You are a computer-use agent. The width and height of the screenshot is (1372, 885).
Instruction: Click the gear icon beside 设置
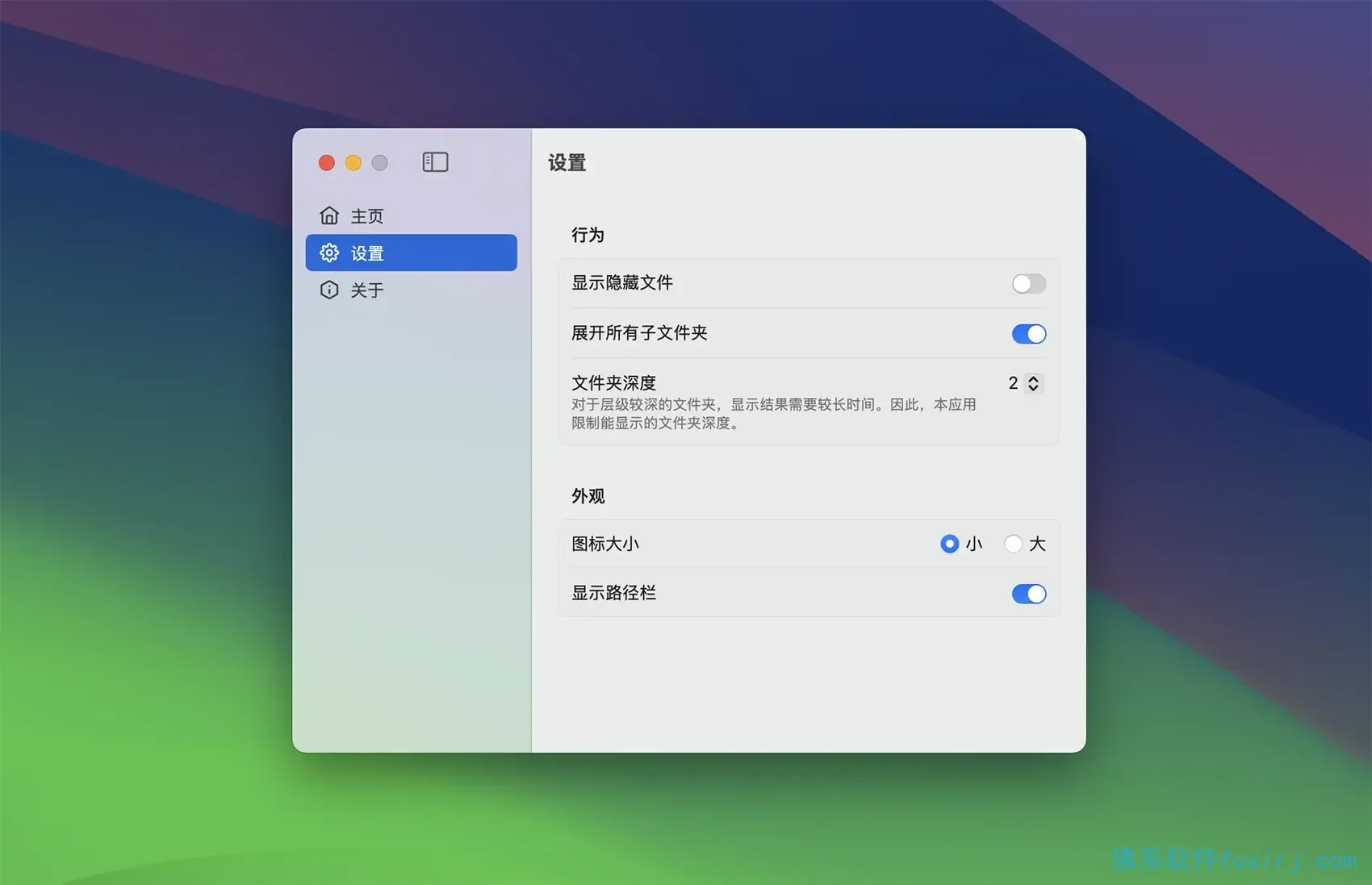[x=329, y=253]
